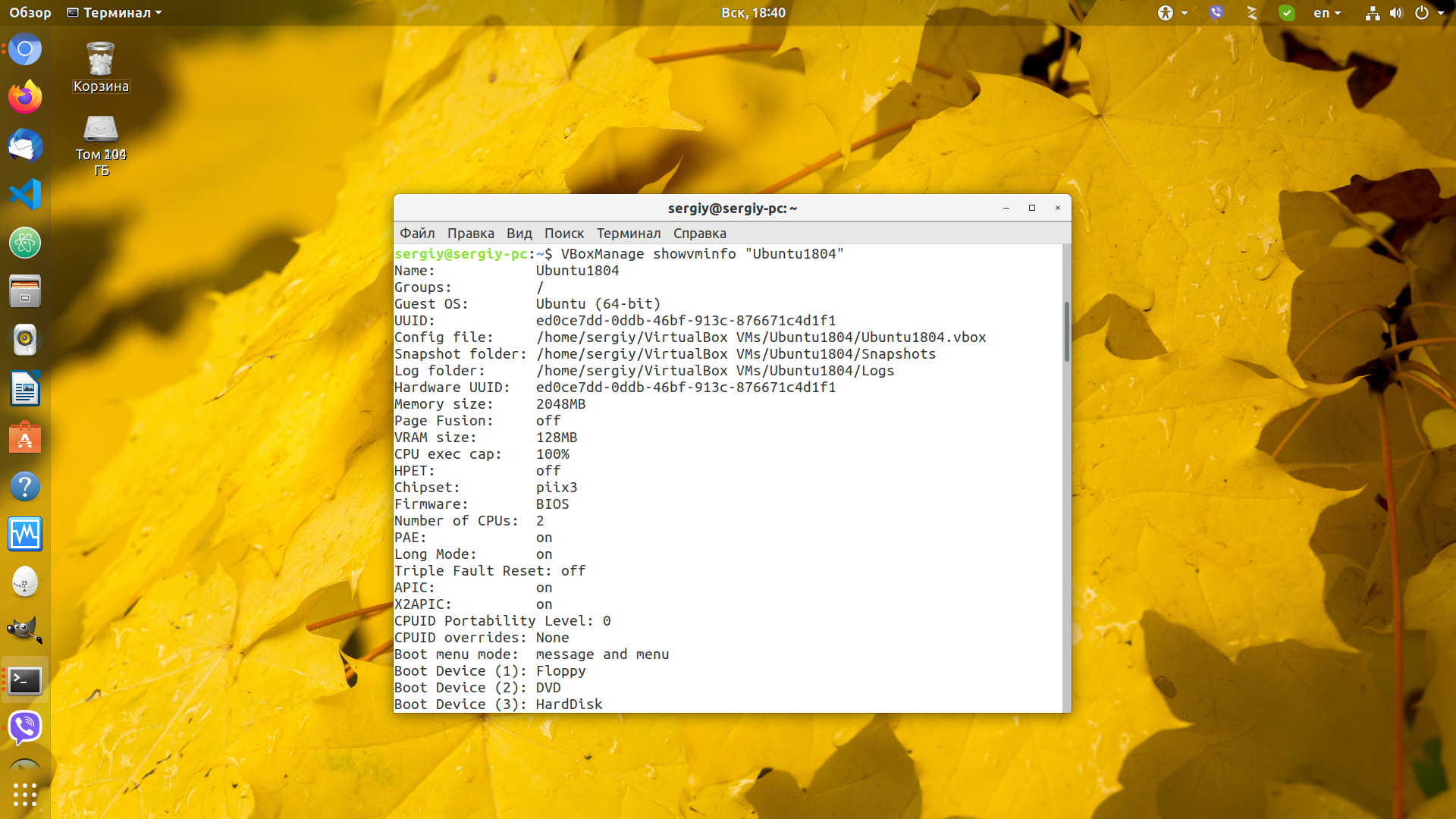Click the terminal vertical scrollbar
The image size is (1456, 819).
1066,332
